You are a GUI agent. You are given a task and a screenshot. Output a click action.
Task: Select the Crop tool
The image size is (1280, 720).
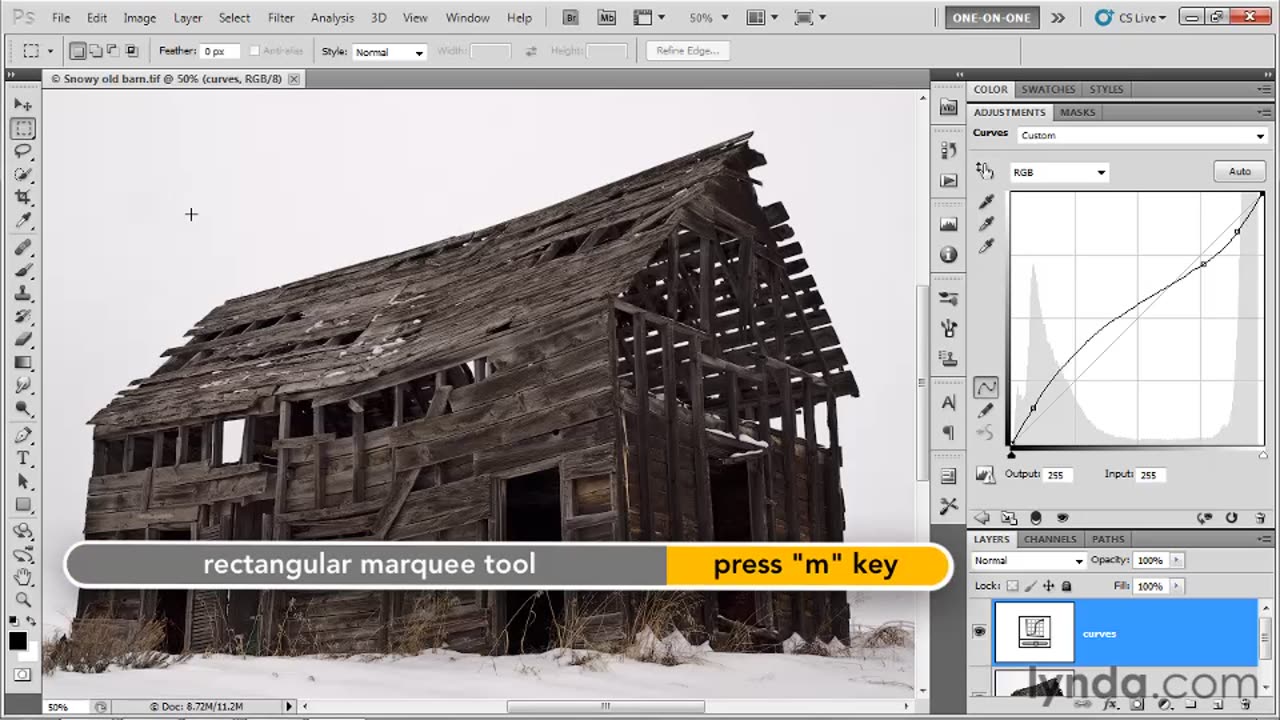coord(23,197)
